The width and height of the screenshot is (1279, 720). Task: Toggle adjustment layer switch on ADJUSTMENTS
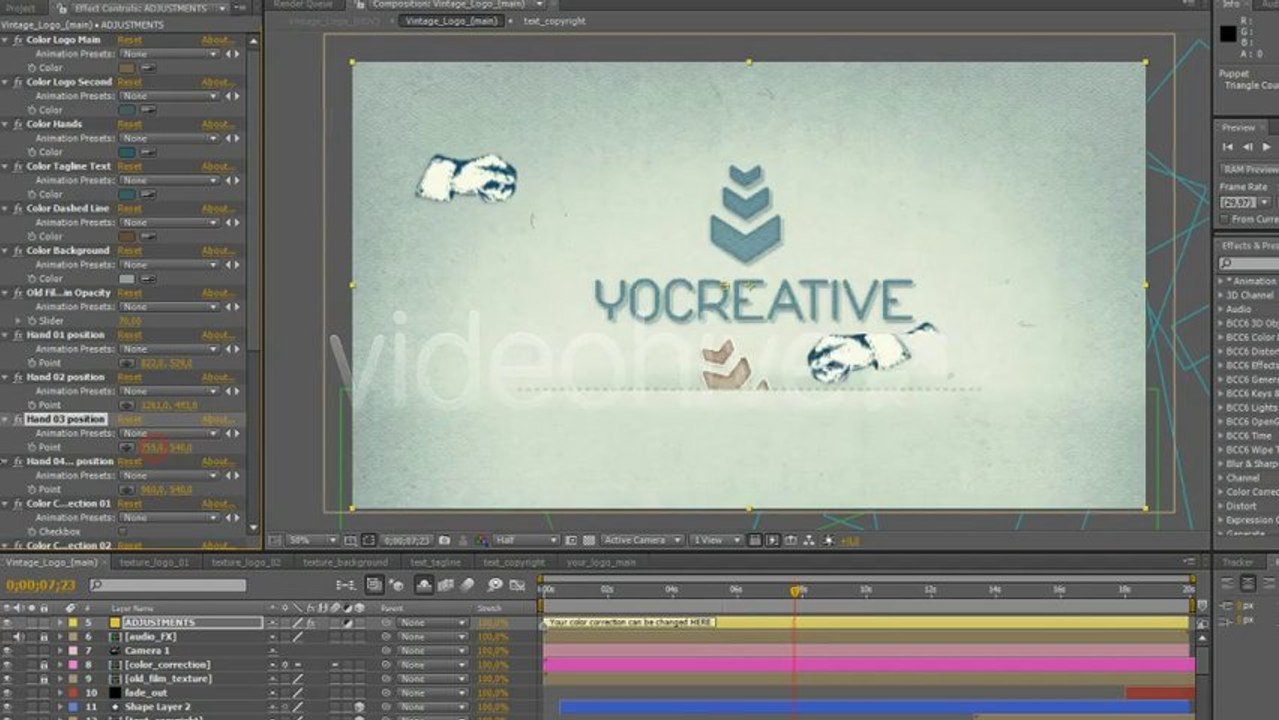346,622
